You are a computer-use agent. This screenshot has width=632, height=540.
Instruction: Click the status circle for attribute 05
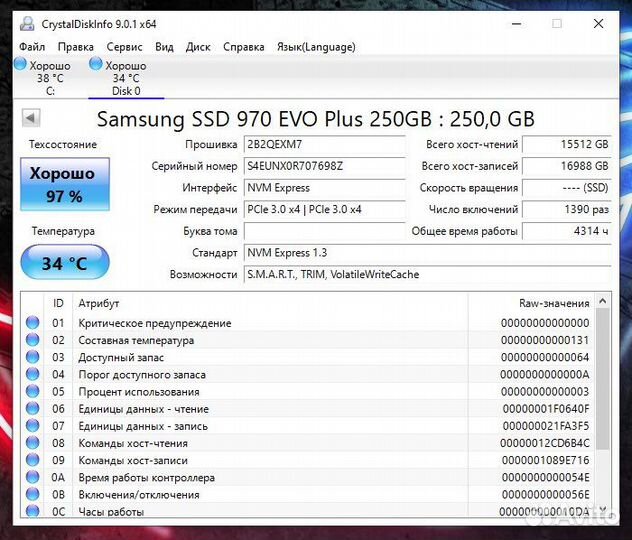[33, 391]
